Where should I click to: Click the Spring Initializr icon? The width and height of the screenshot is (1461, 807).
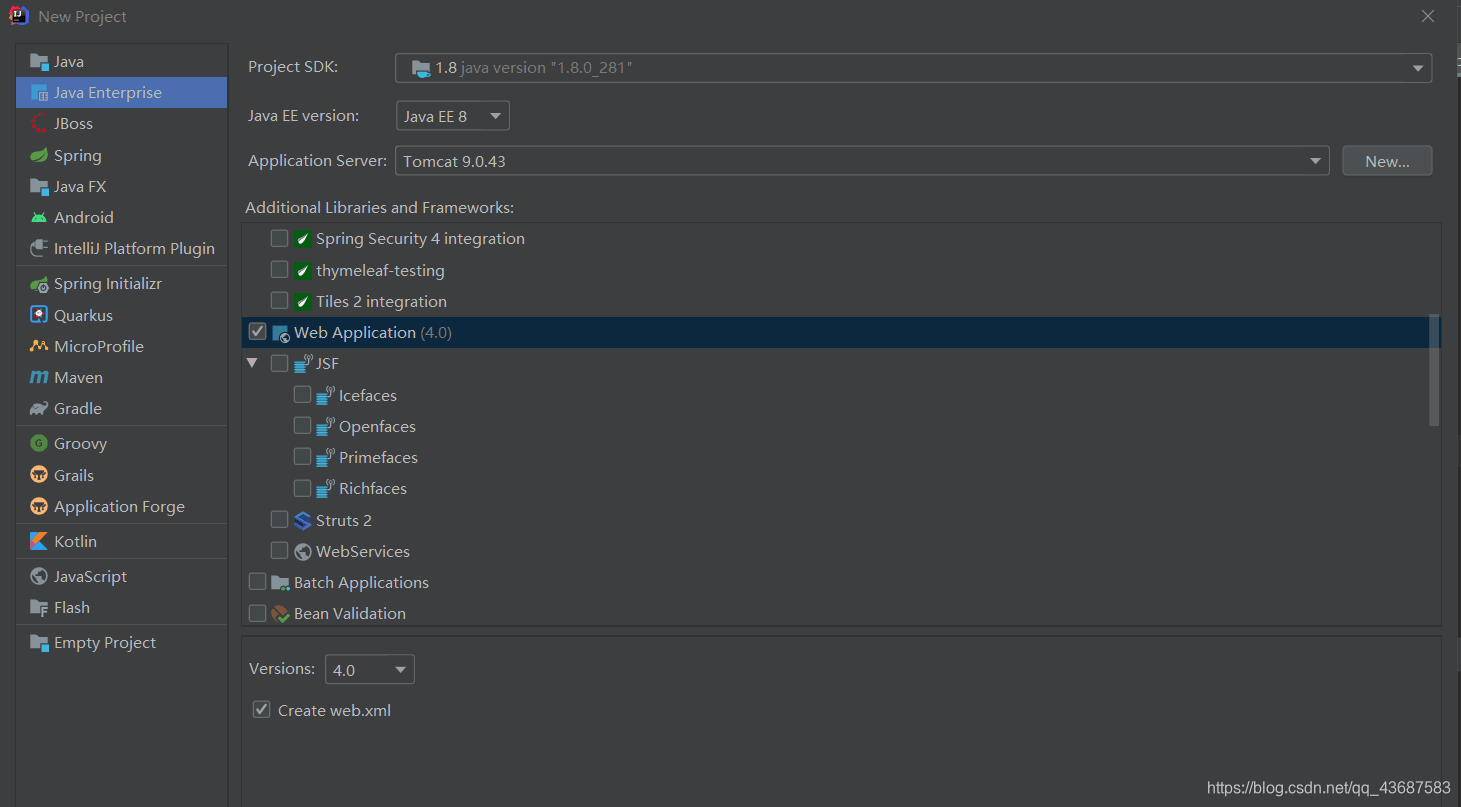(39, 284)
